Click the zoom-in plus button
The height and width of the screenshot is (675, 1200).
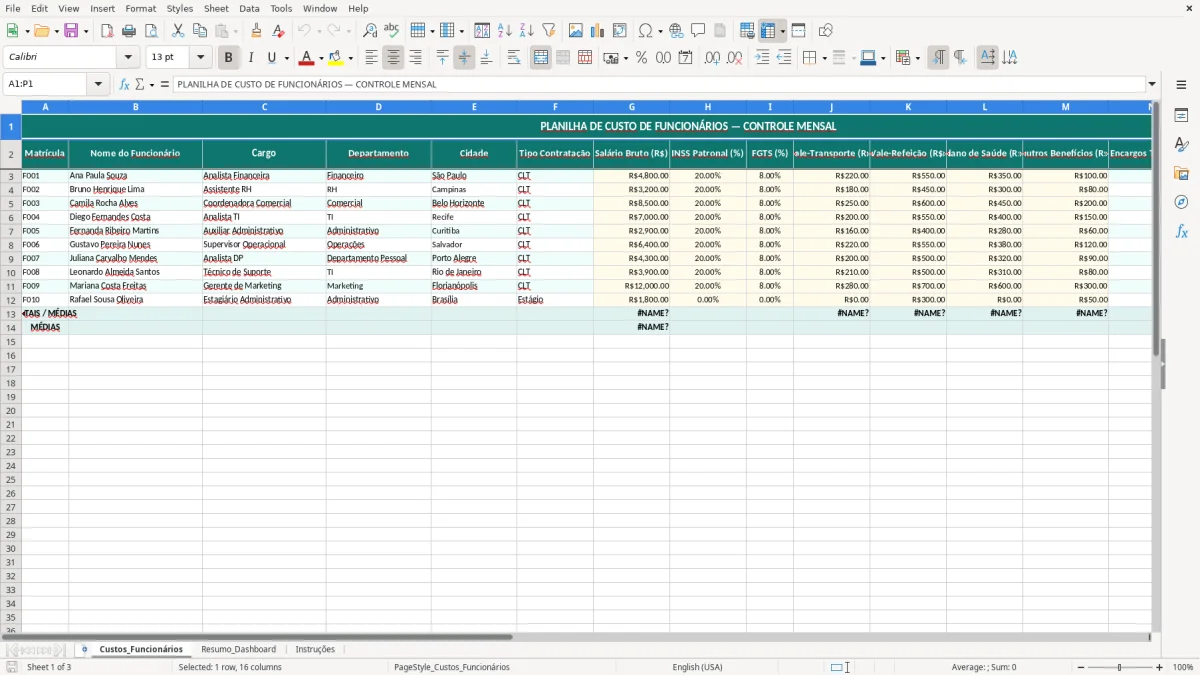click(1160, 667)
